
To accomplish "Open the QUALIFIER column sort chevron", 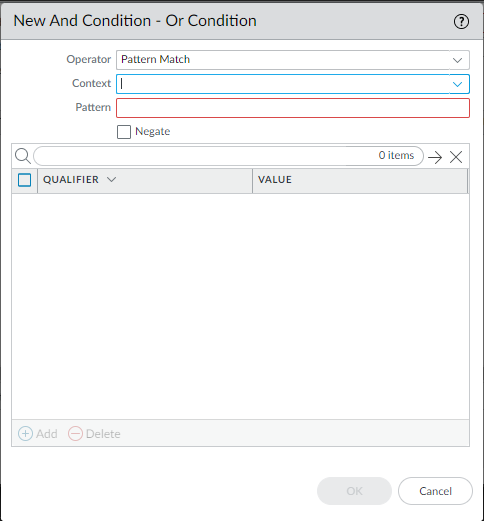I will point(111,179).
